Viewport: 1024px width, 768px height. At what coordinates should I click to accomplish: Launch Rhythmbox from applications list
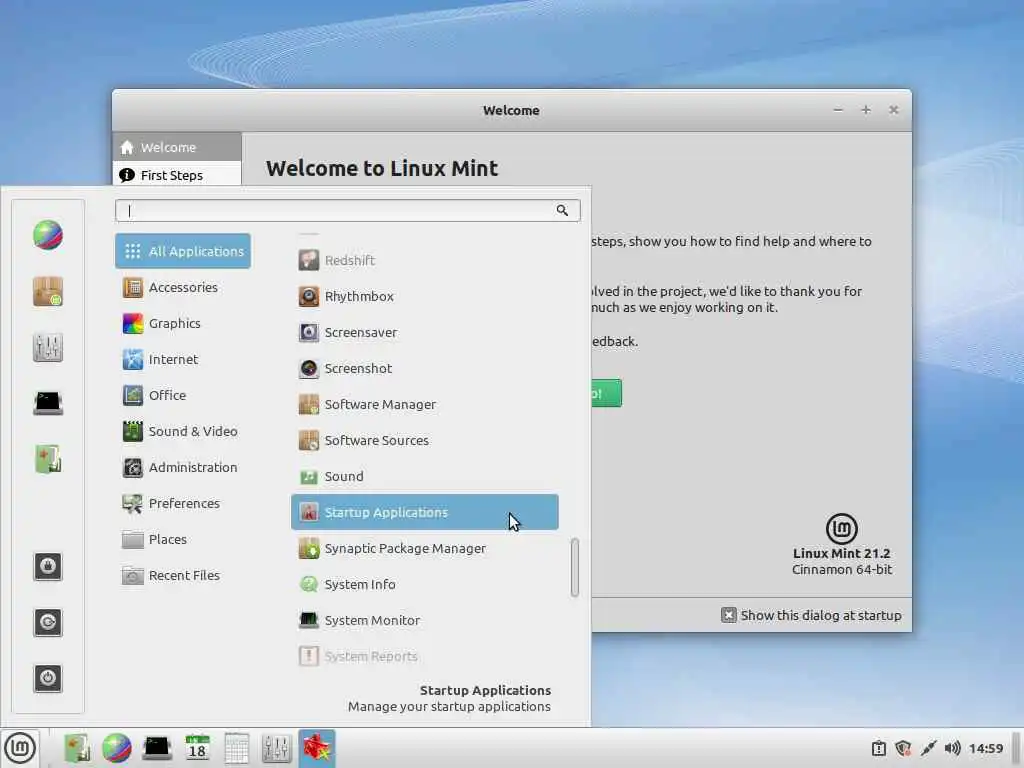tap(424, 296)
